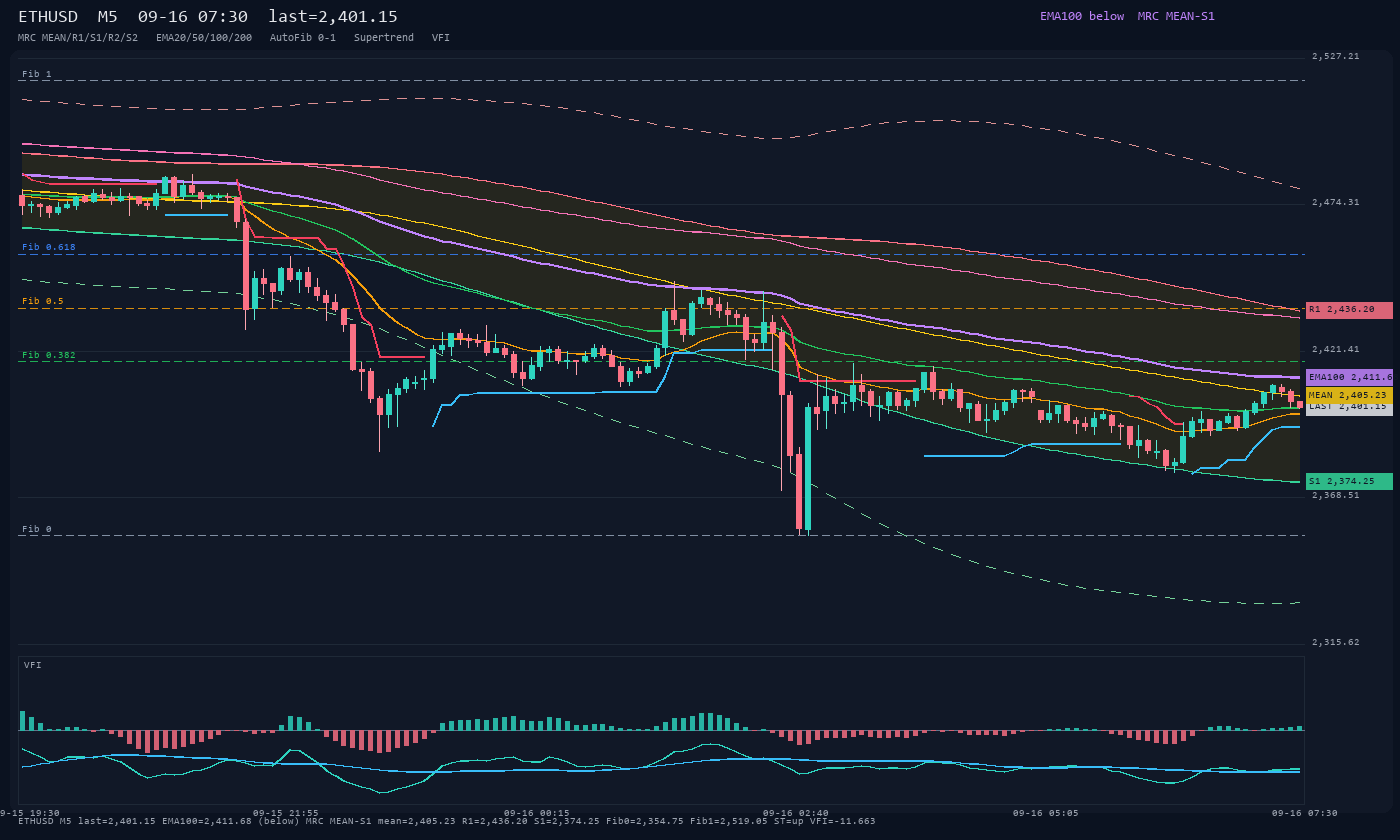Click the 09-16 05:05 time axis label
1400x840 pixels.
click(x=1045, y=813)
